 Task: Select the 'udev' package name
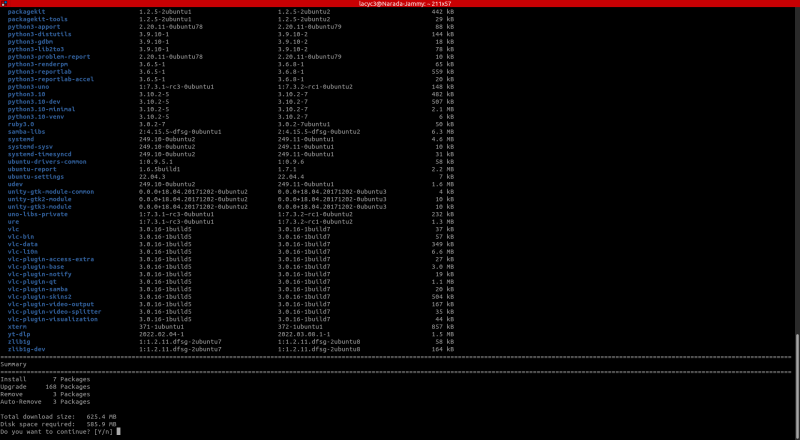tap(15, 184)
